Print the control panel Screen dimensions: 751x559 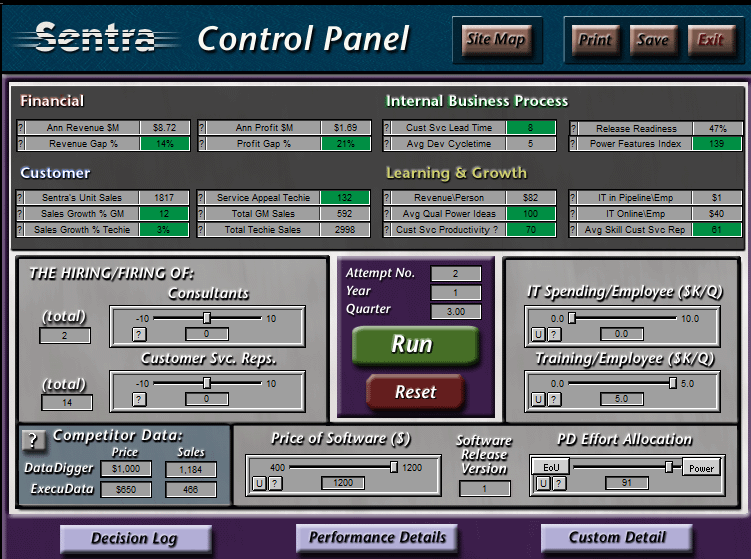tap(595, 40)
